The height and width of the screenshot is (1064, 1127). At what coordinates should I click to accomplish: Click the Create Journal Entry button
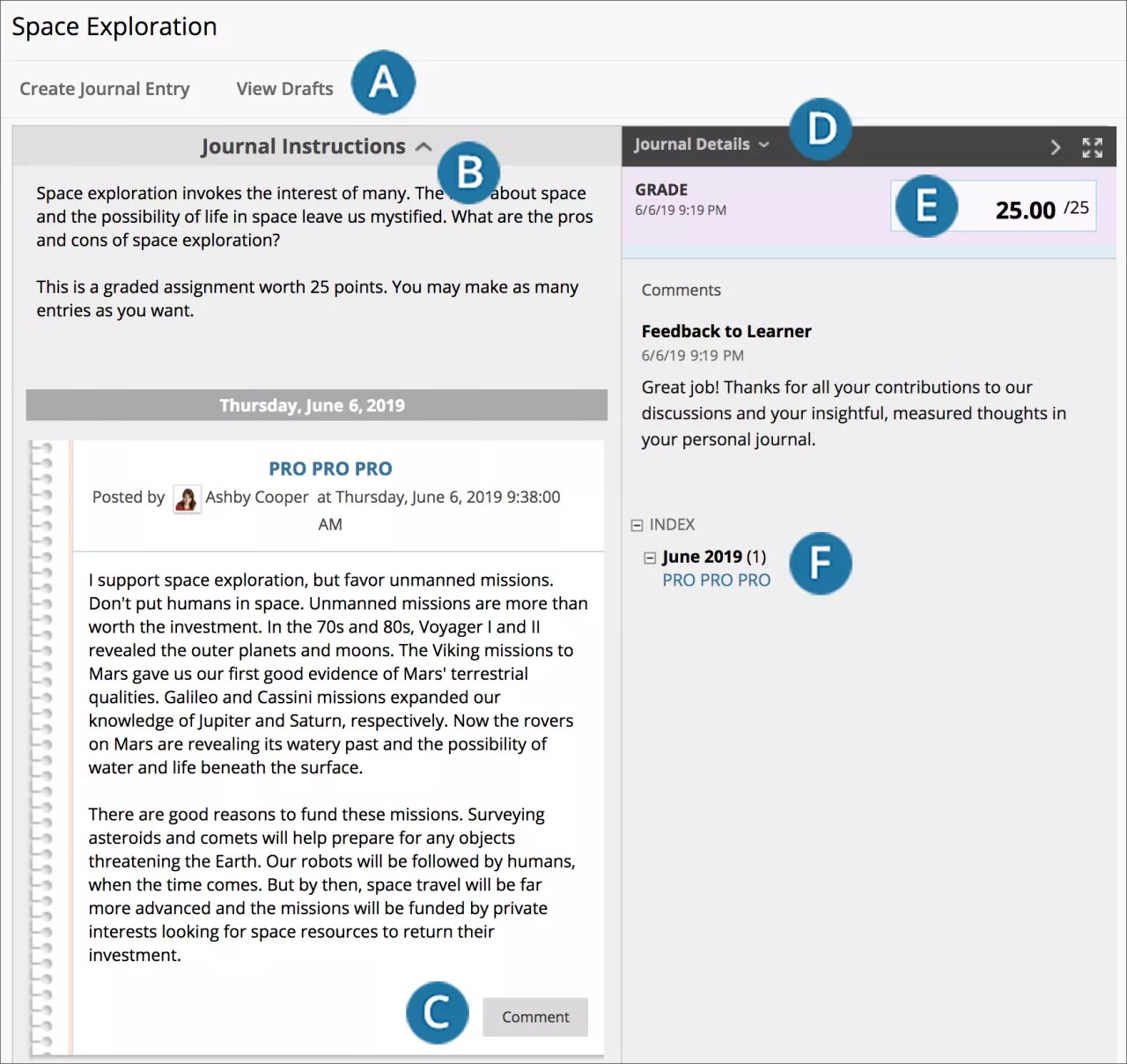click(x=105, y=89)
